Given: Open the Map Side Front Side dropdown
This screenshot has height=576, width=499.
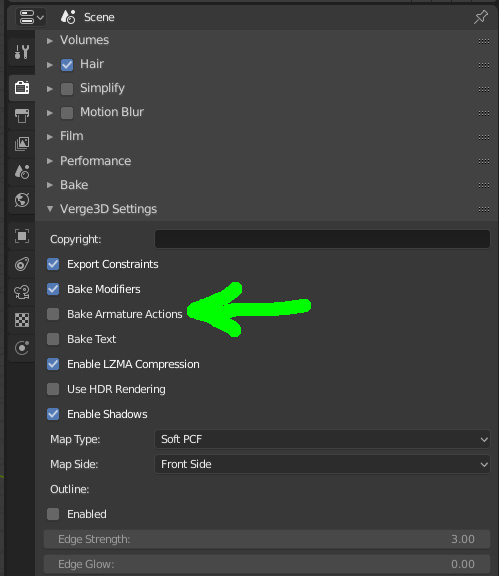Looking at the screenshot, I should tap(322, 464).
